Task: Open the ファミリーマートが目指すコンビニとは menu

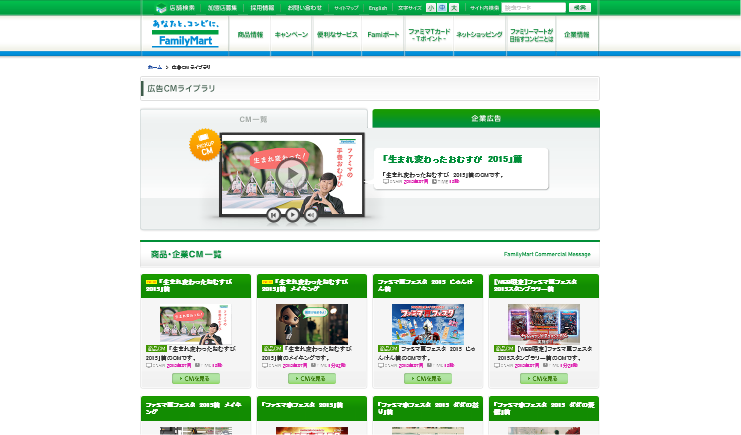Action: [x=531, y=35]
